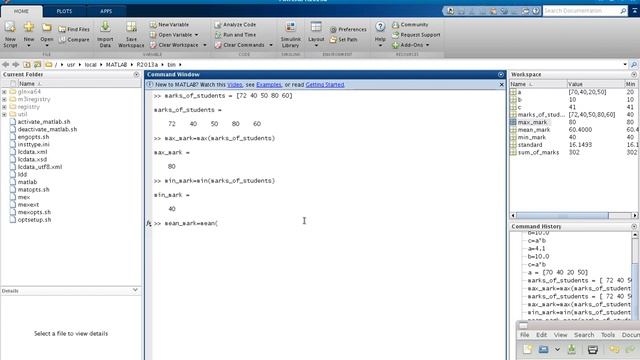Viewport: 640px width, 360px height.
Task: Open the Examples link
Action: pos(269,85)
